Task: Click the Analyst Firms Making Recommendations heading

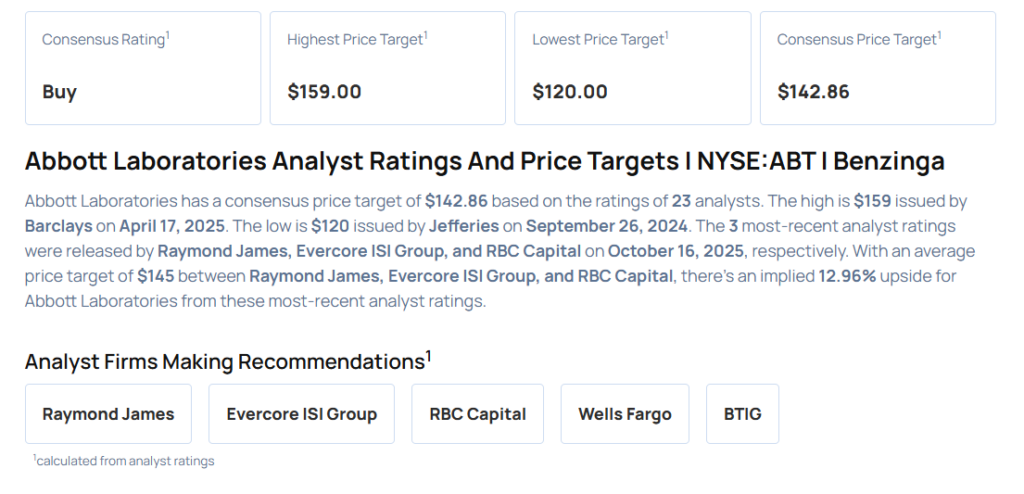Action: pyautogui.click(x=227, y=361)
